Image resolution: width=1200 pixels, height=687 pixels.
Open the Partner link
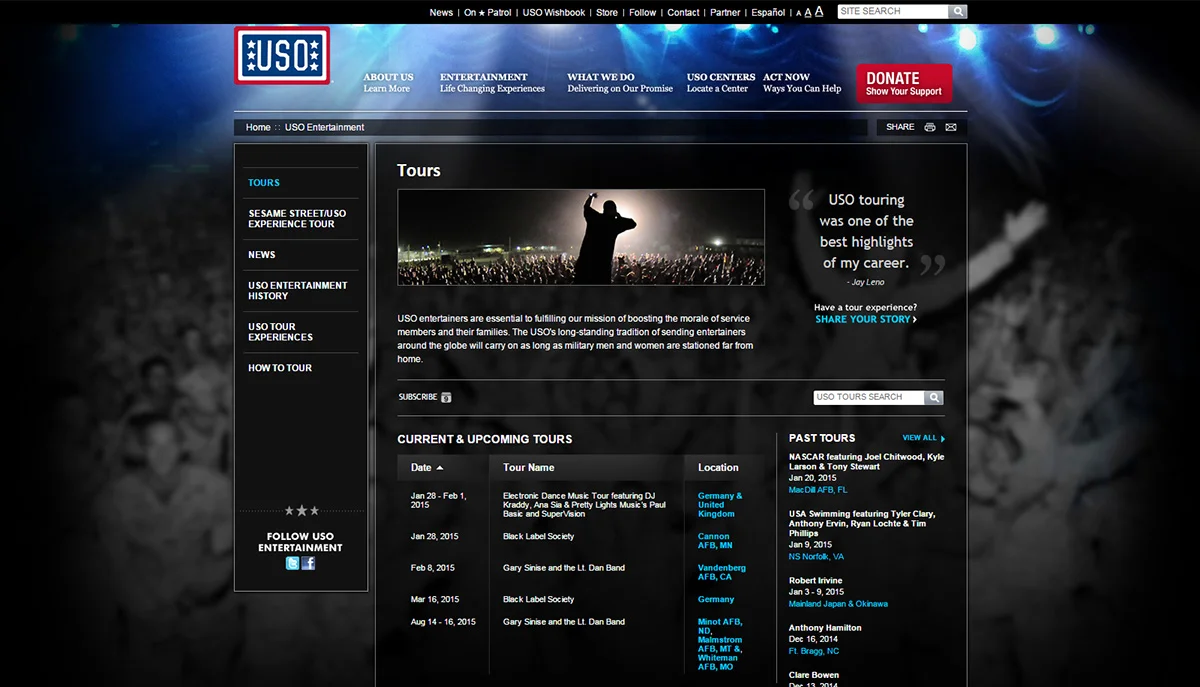click(x=725, y=12)
